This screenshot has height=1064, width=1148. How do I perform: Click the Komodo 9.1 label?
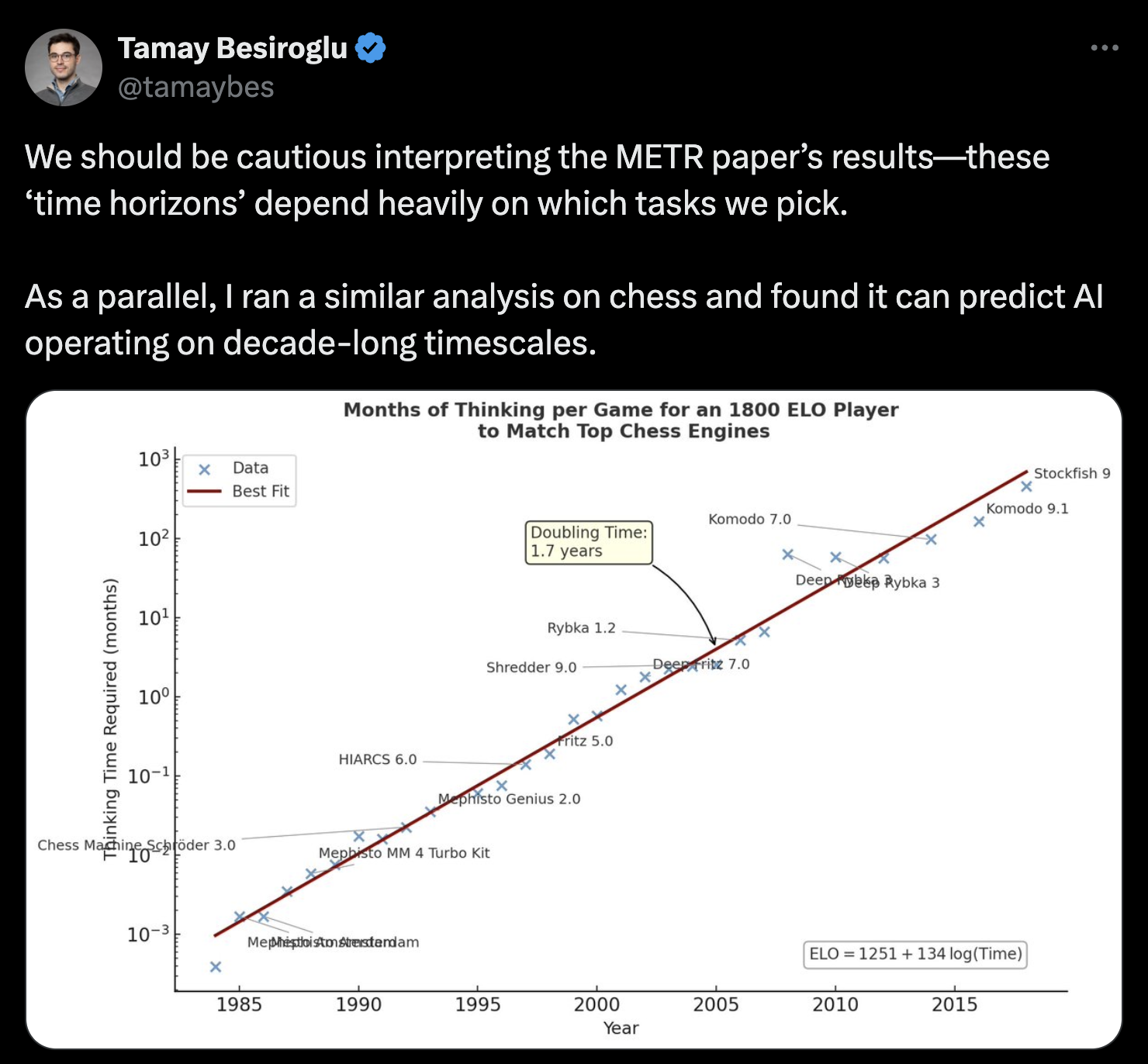(x=1027, y=509)
